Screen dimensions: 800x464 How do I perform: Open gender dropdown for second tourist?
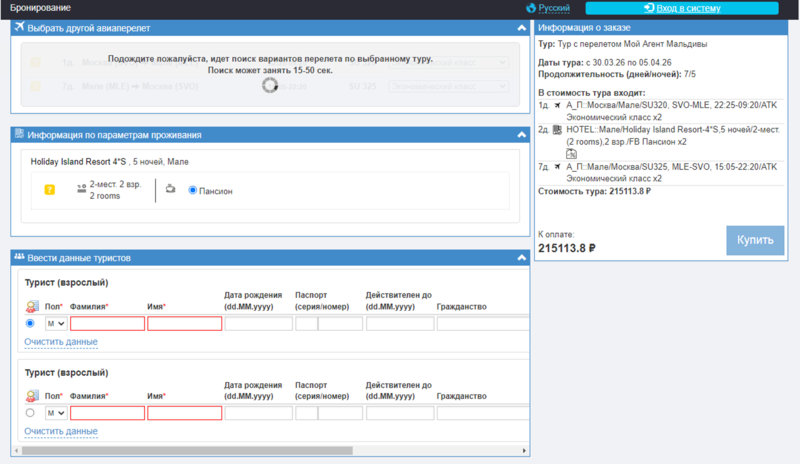point(56,413)
